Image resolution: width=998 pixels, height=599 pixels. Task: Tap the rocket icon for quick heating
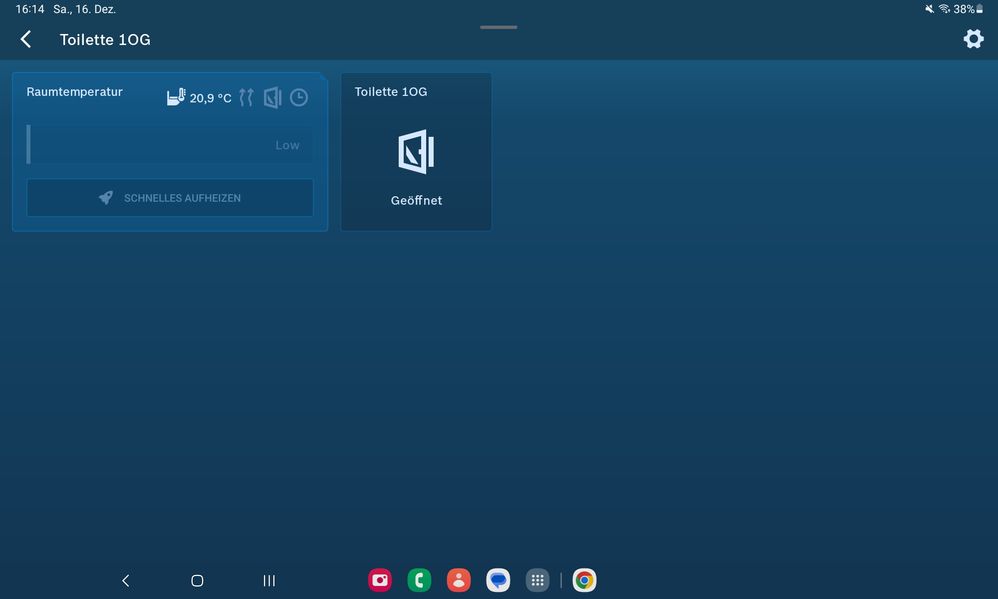106,198
